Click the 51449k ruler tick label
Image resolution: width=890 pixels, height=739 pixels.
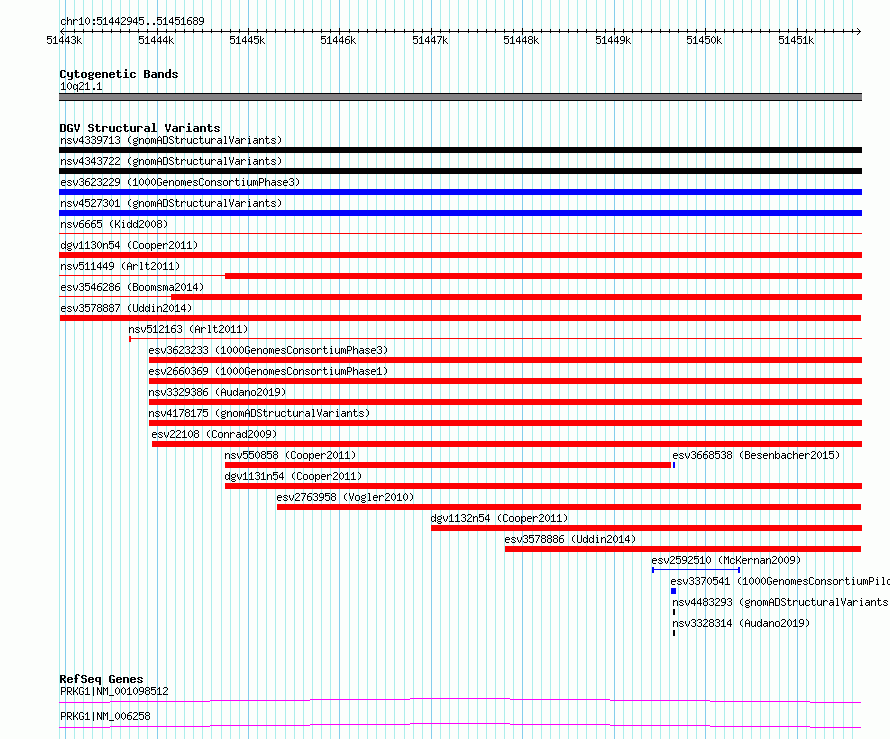coord(613,40)
